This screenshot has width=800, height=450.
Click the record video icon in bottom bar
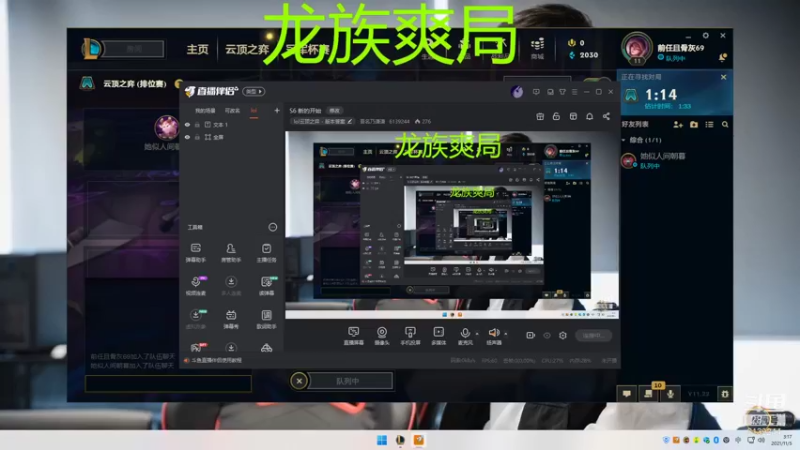pos(530,335)
